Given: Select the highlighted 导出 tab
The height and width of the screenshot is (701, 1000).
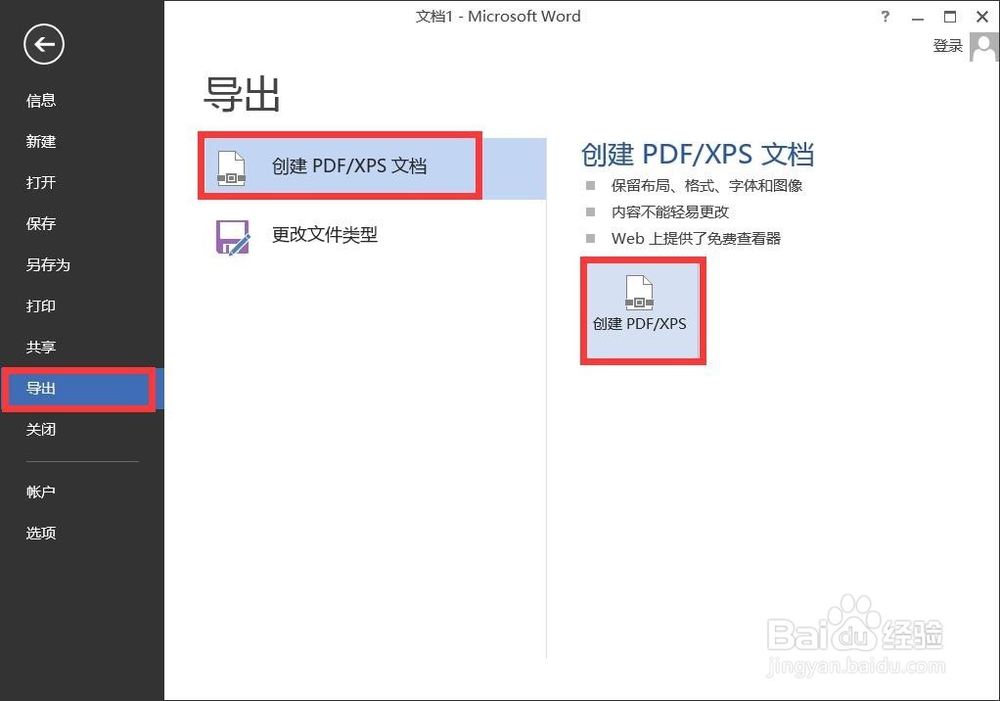Looking at the screenshot, I should point(82,388).
